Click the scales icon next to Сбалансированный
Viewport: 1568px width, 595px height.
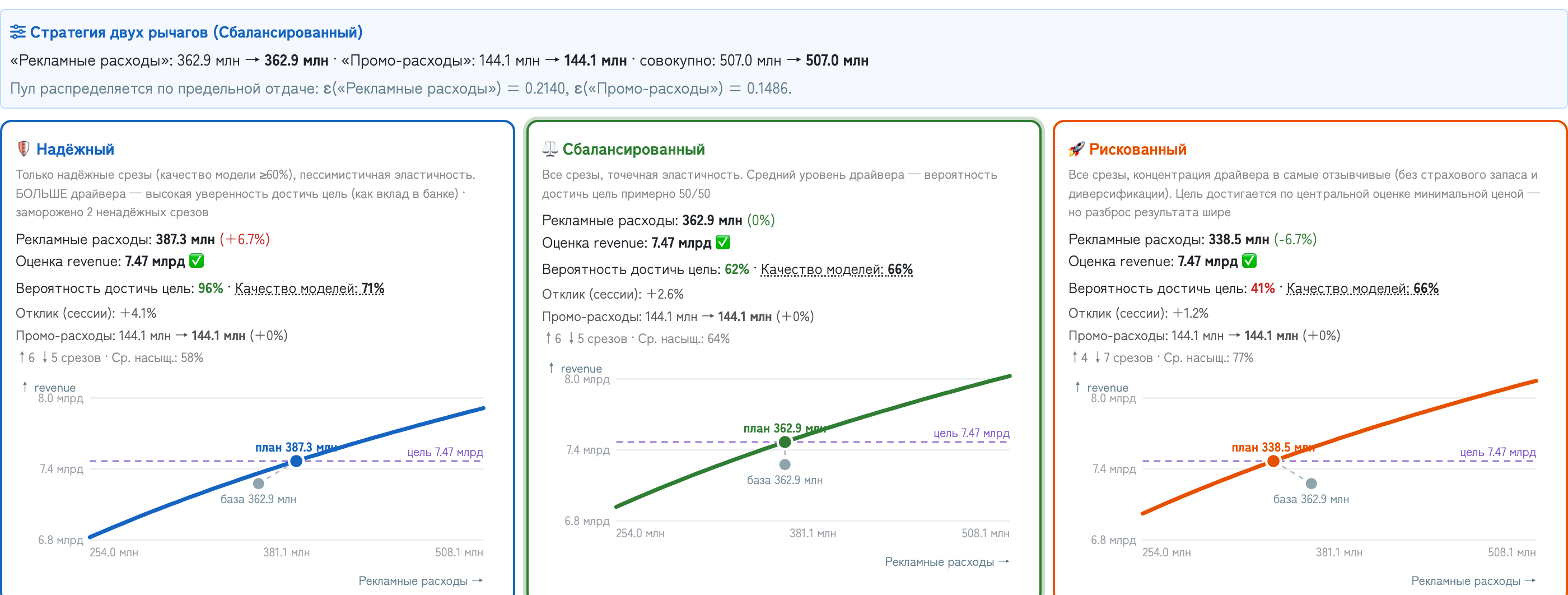point(550,148)
